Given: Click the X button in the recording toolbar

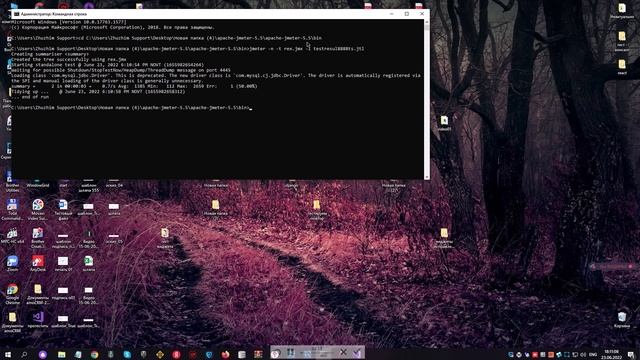Looking at the screenshot, I should pos(343,352).
